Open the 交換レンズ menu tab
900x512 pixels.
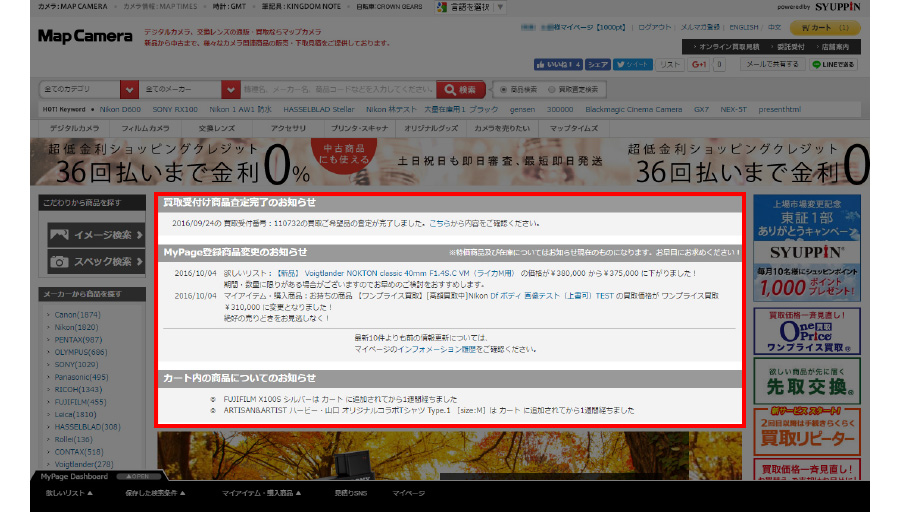pyautogui.click(x=216, y=128)
